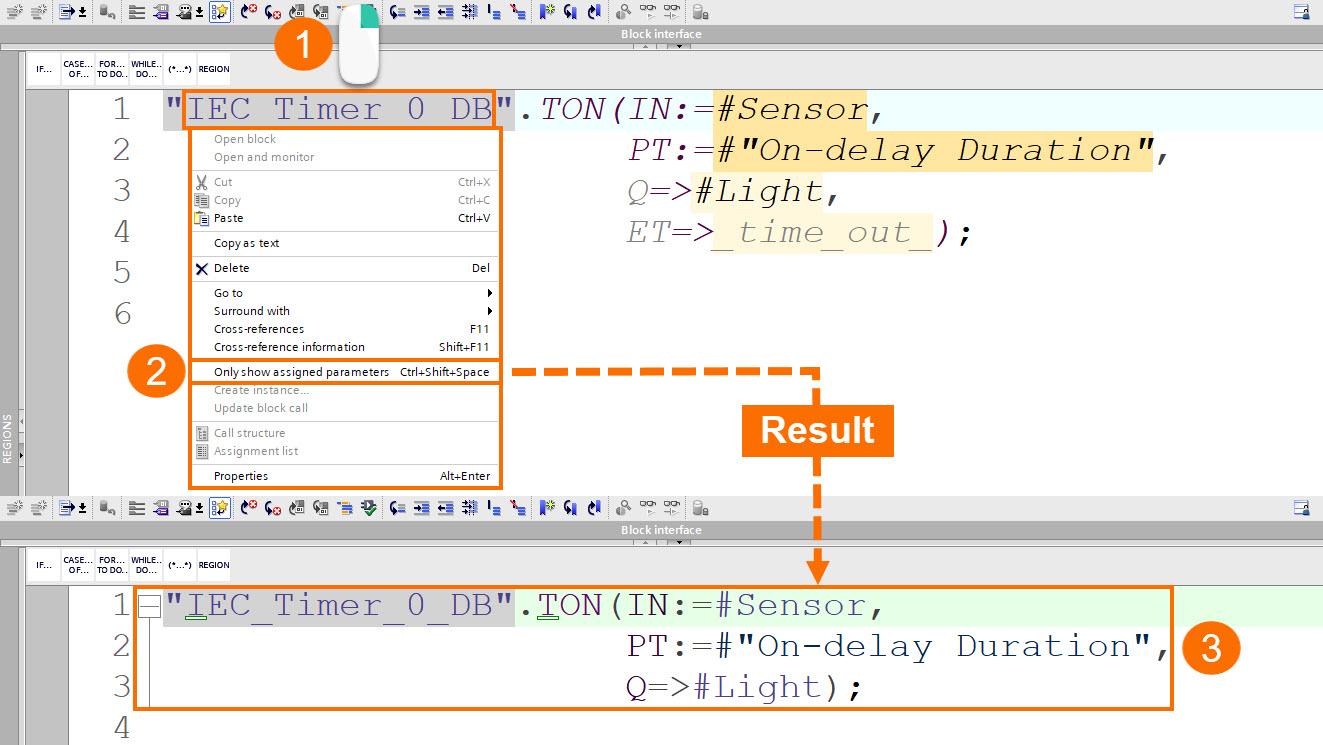Open Cross-references from the context menu
1323x745 pixels.
pyautogui.click(x=344, y=329)
